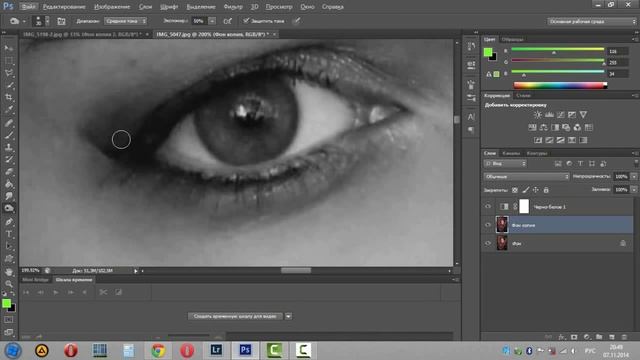Open the brush panel toggle icon
Screen dimensions: 640x360
(x=61, y=21)
